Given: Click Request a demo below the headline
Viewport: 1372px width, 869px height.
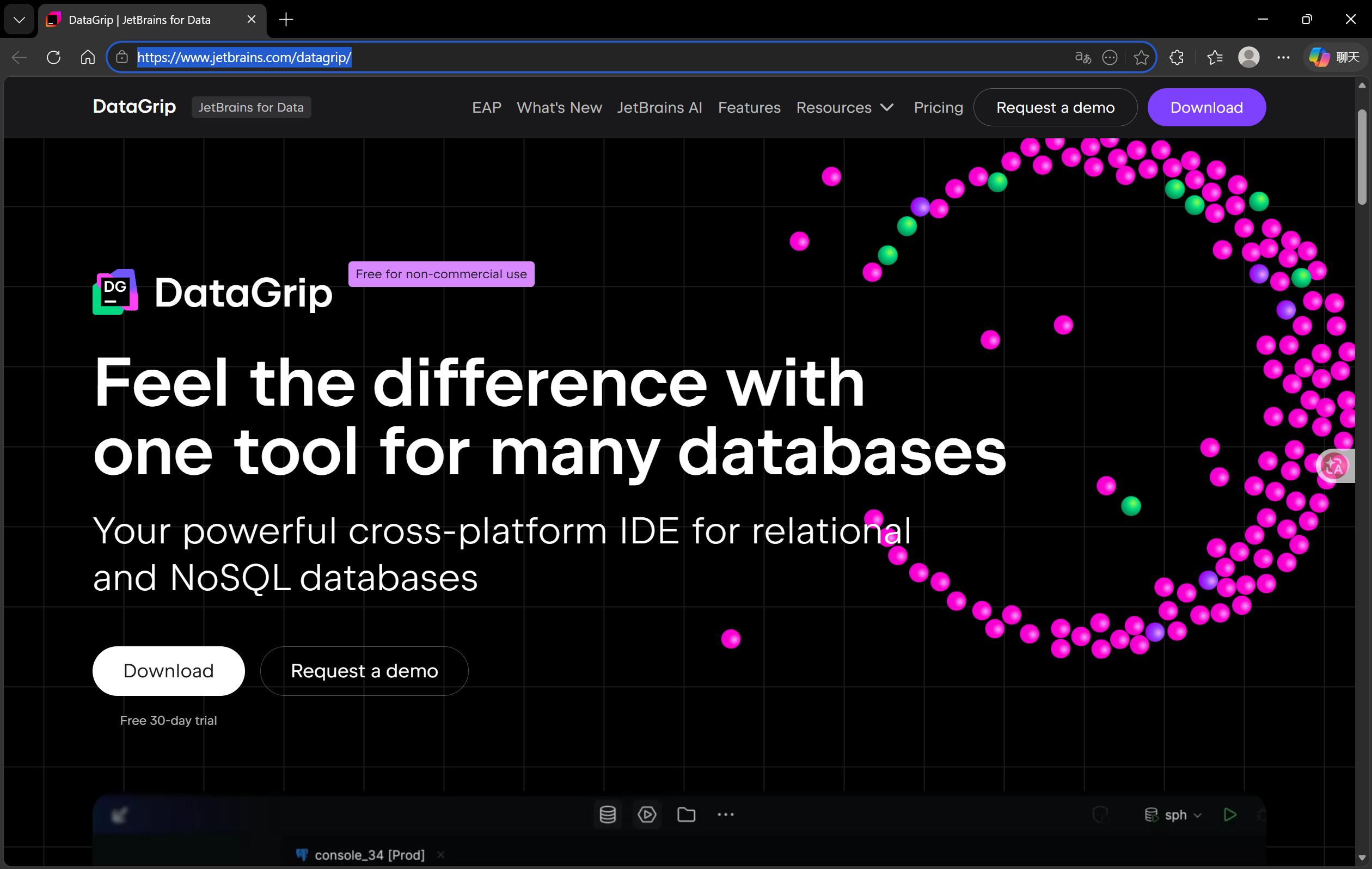Looking at the screenshot, I should pos(364,671).
